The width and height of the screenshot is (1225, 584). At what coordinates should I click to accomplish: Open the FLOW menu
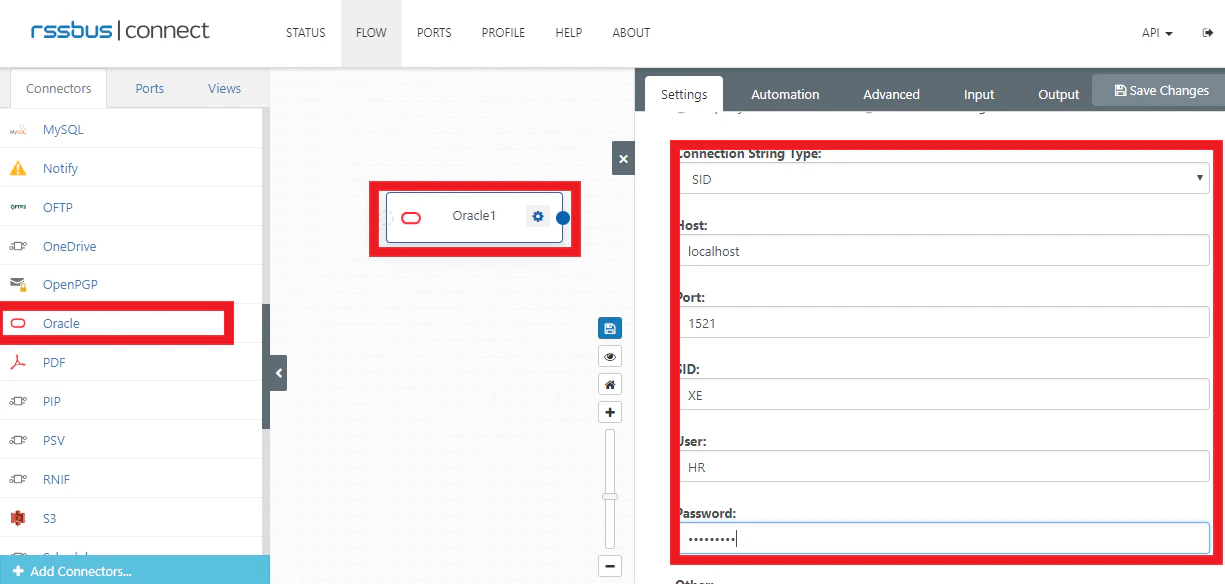tap(371, 33)
